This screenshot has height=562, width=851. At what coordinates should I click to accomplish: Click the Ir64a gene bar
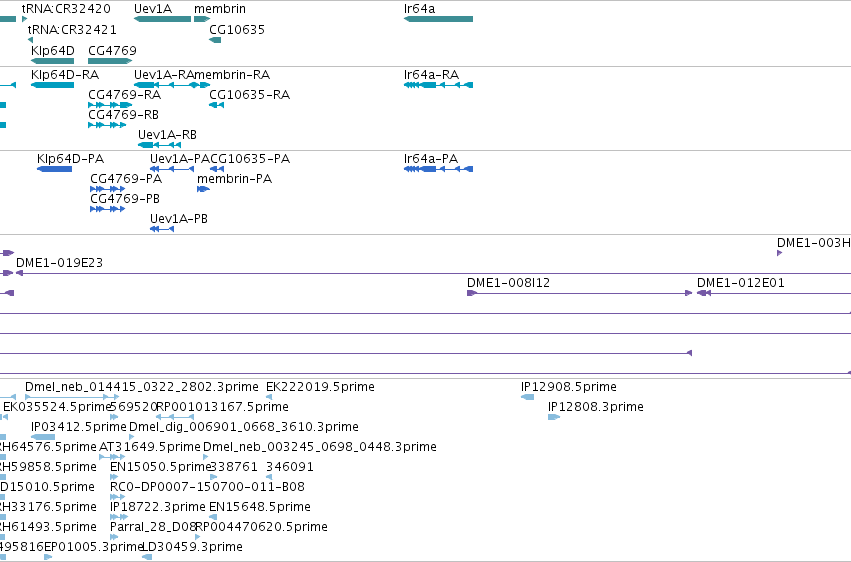[438, 19]
